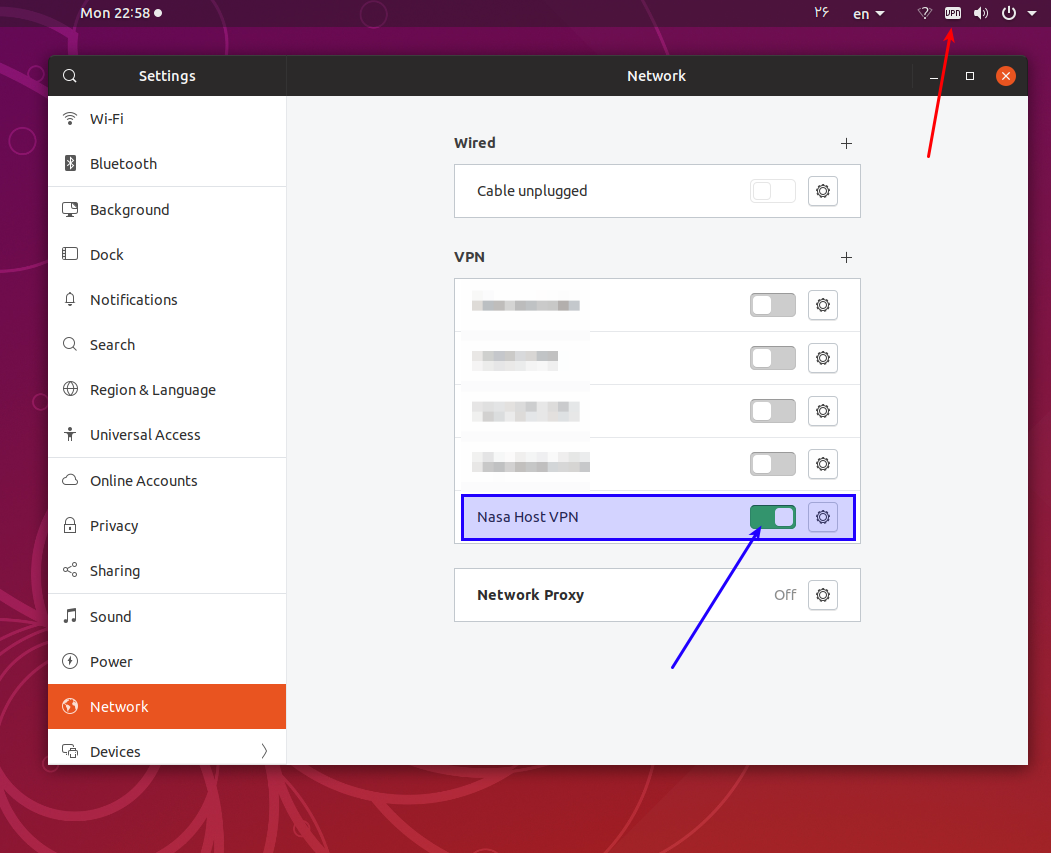Open the en language dropdown
The width and height of the screenshot is (1051, 853).
click(x=869, y=13)
